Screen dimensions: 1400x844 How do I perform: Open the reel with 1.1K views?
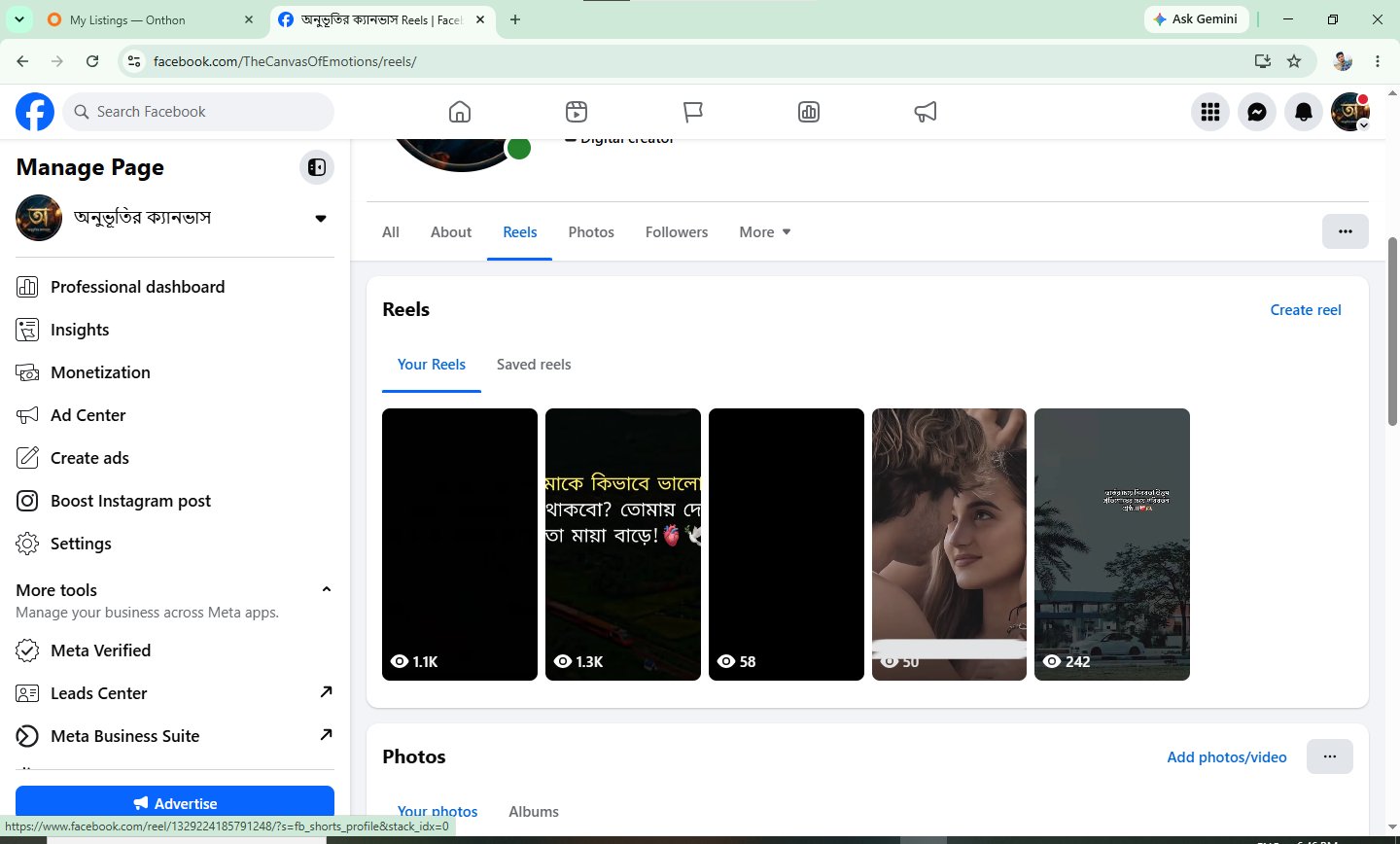pyautogui.click(x=460, y=545)
